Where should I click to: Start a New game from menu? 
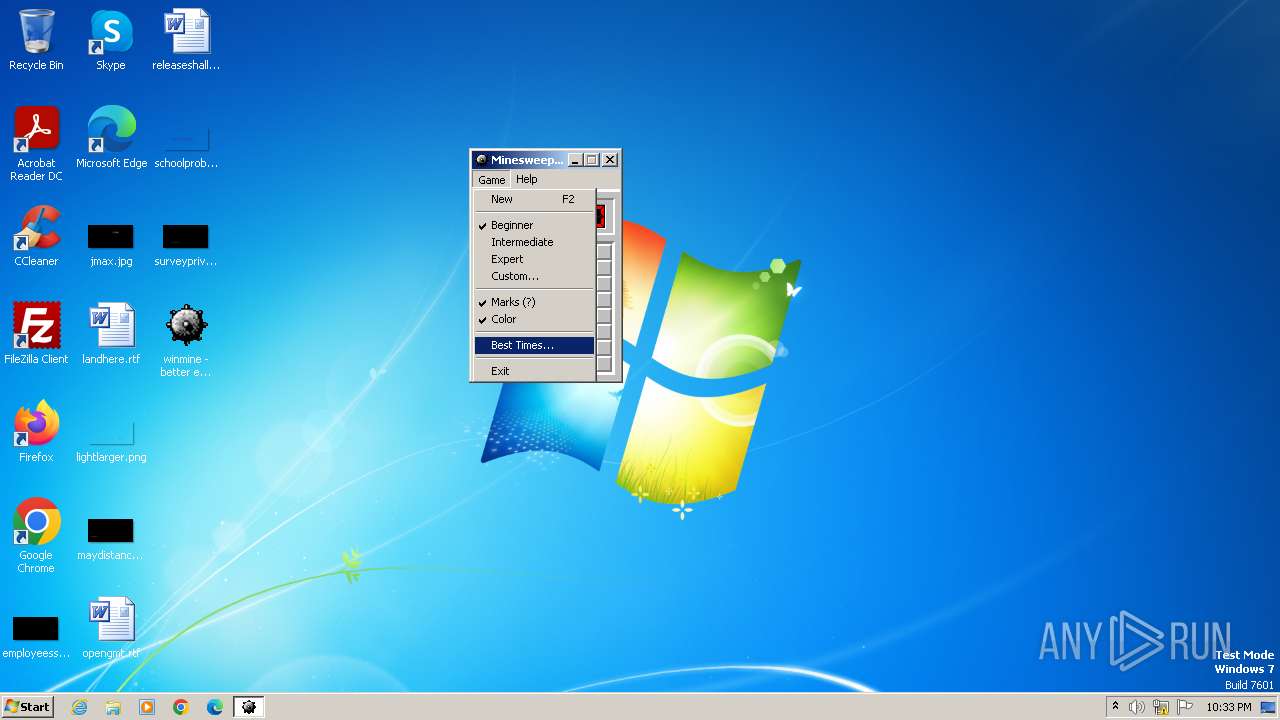[x=534, y=199]
